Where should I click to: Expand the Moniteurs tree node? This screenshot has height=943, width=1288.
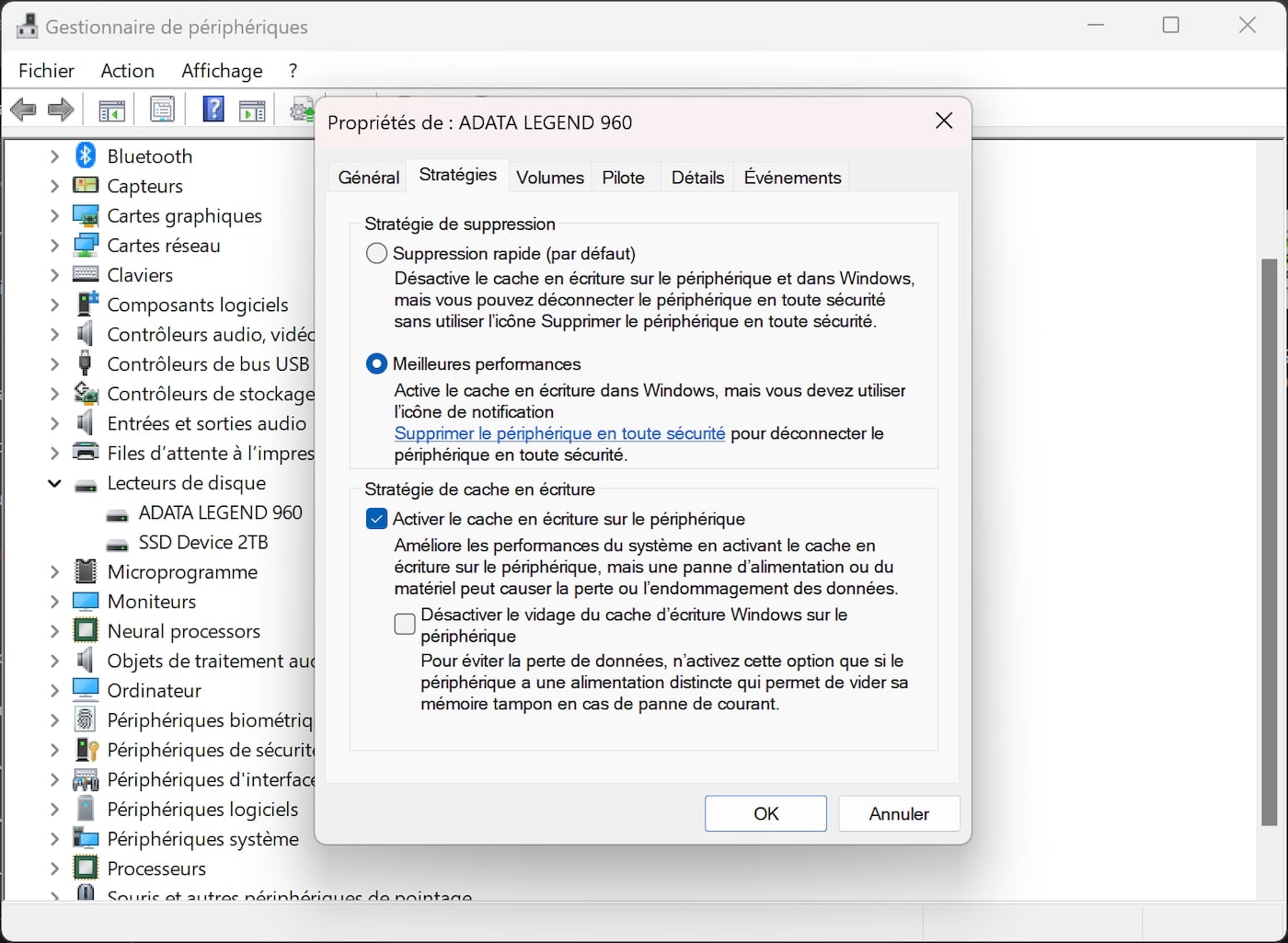54,602
